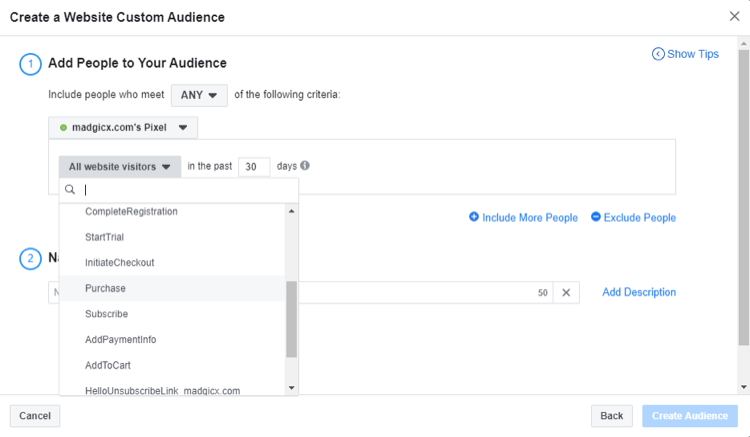This screenshot has height=437, width=750.
Task: Click the Add Description link
Action: tap(639, 293)
